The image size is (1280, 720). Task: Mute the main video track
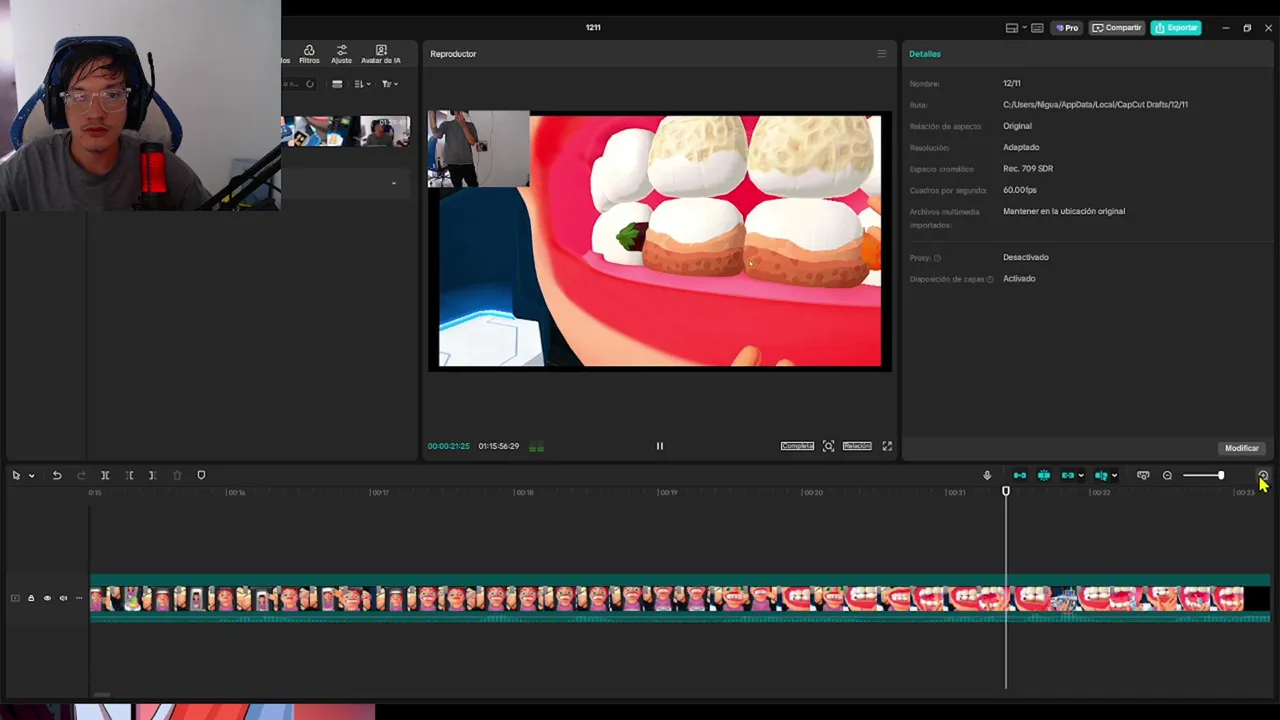(63, 598)
